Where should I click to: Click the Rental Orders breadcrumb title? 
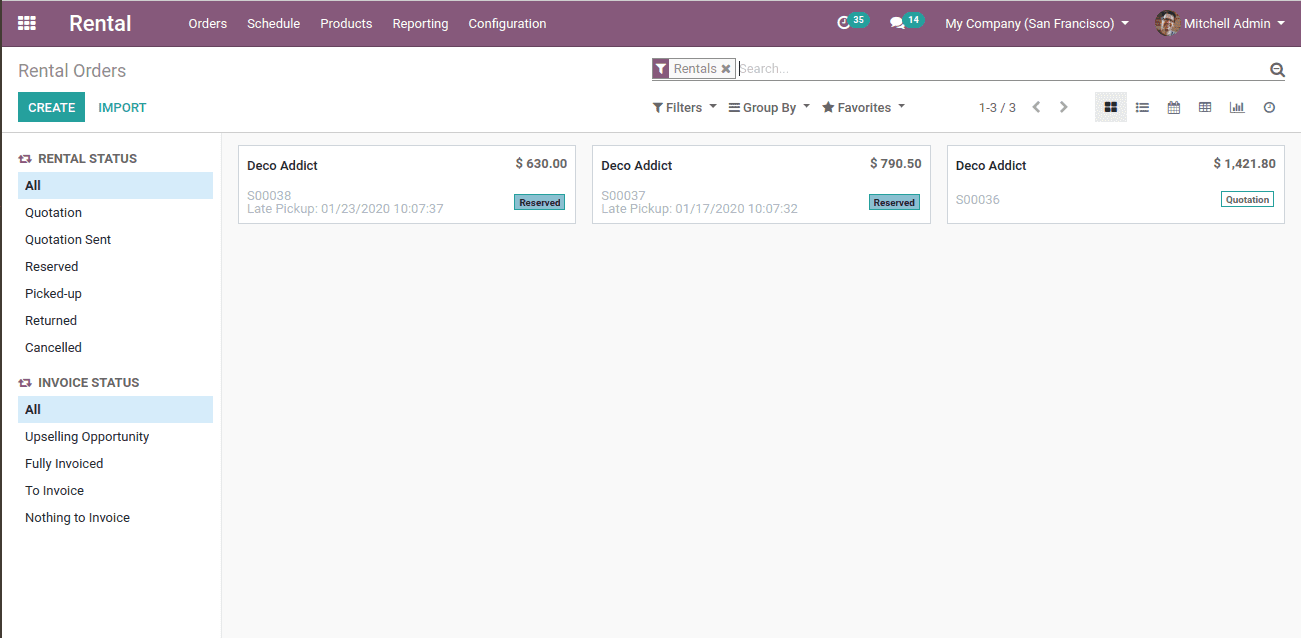coord(72,71)
